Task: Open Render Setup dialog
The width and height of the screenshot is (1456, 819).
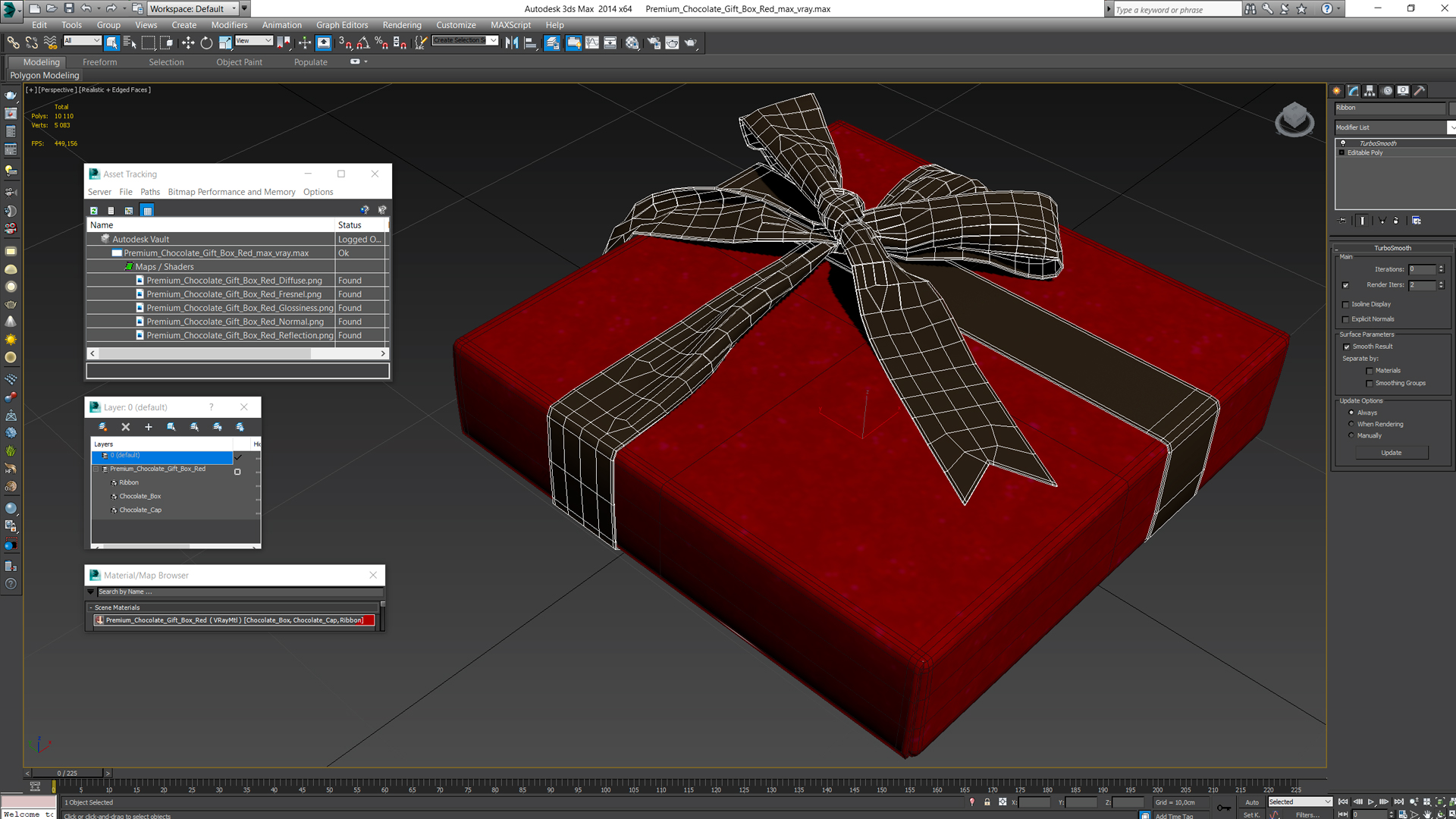Action: click(653, 42)
